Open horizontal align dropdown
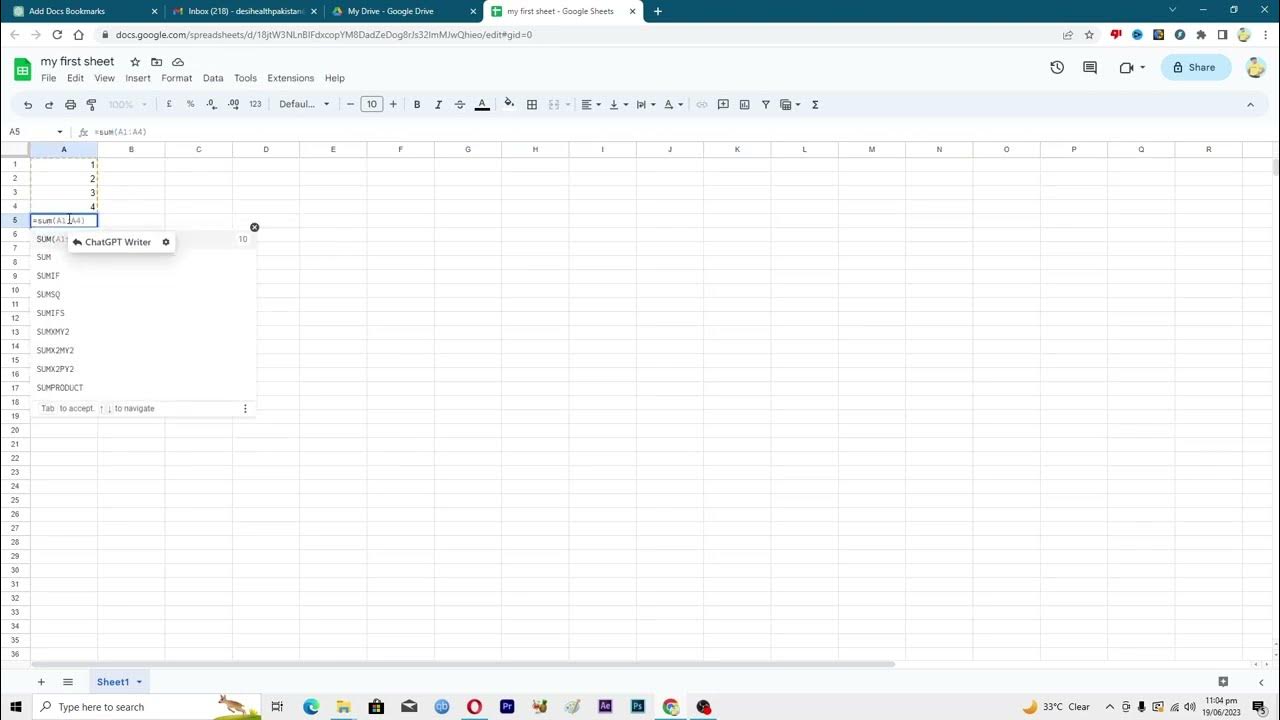The width and height of the screenshot is (1280, 720). [590, 104]
